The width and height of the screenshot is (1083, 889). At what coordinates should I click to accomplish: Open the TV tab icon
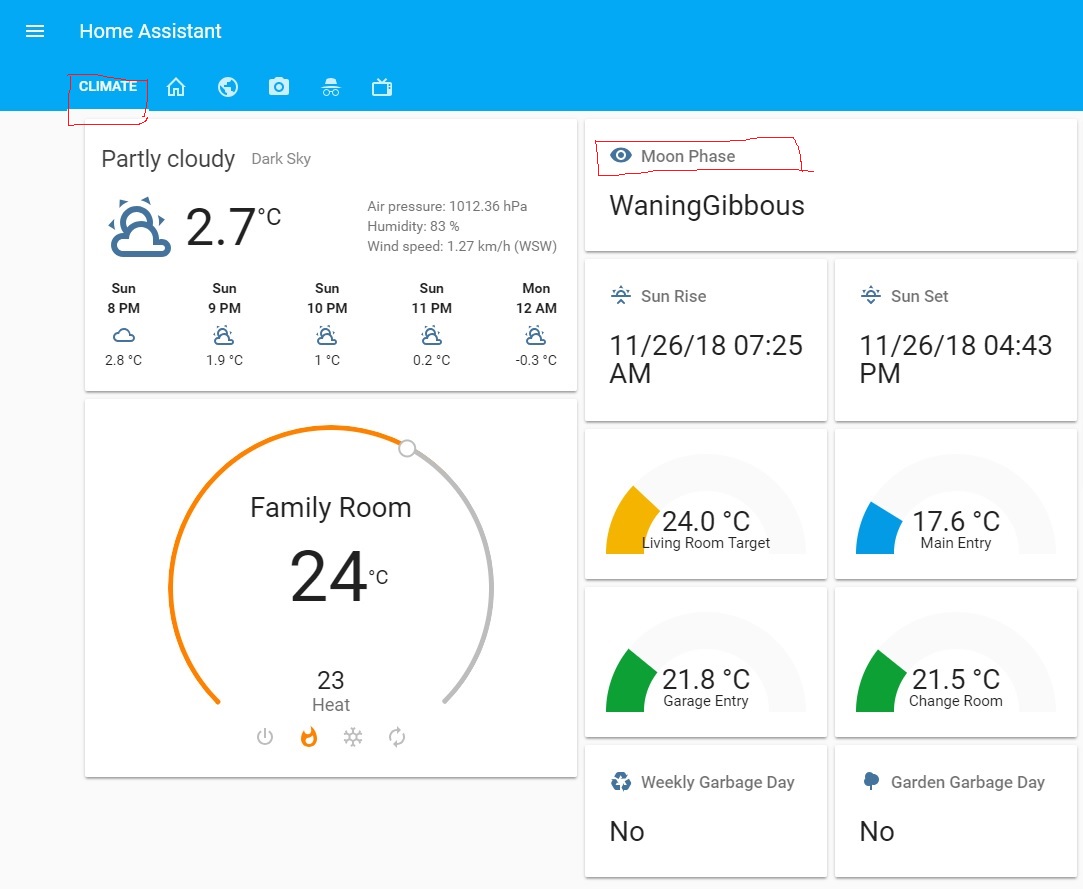click(381, 87)
